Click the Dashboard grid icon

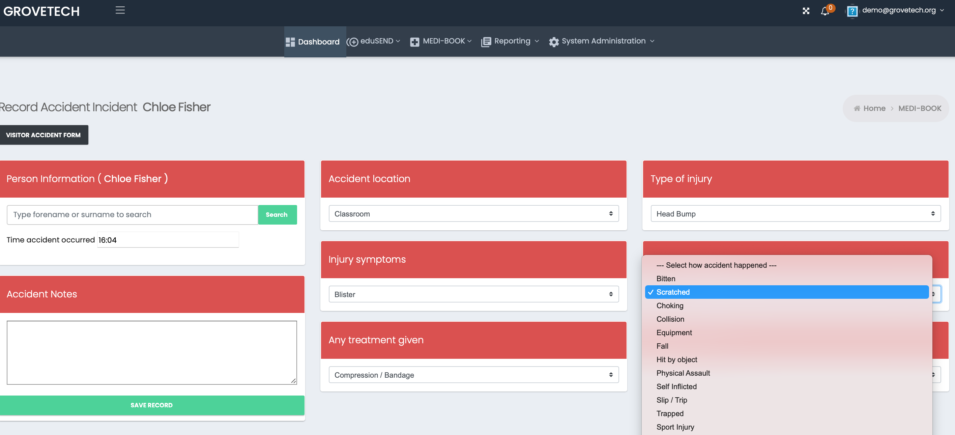point(290,42)
